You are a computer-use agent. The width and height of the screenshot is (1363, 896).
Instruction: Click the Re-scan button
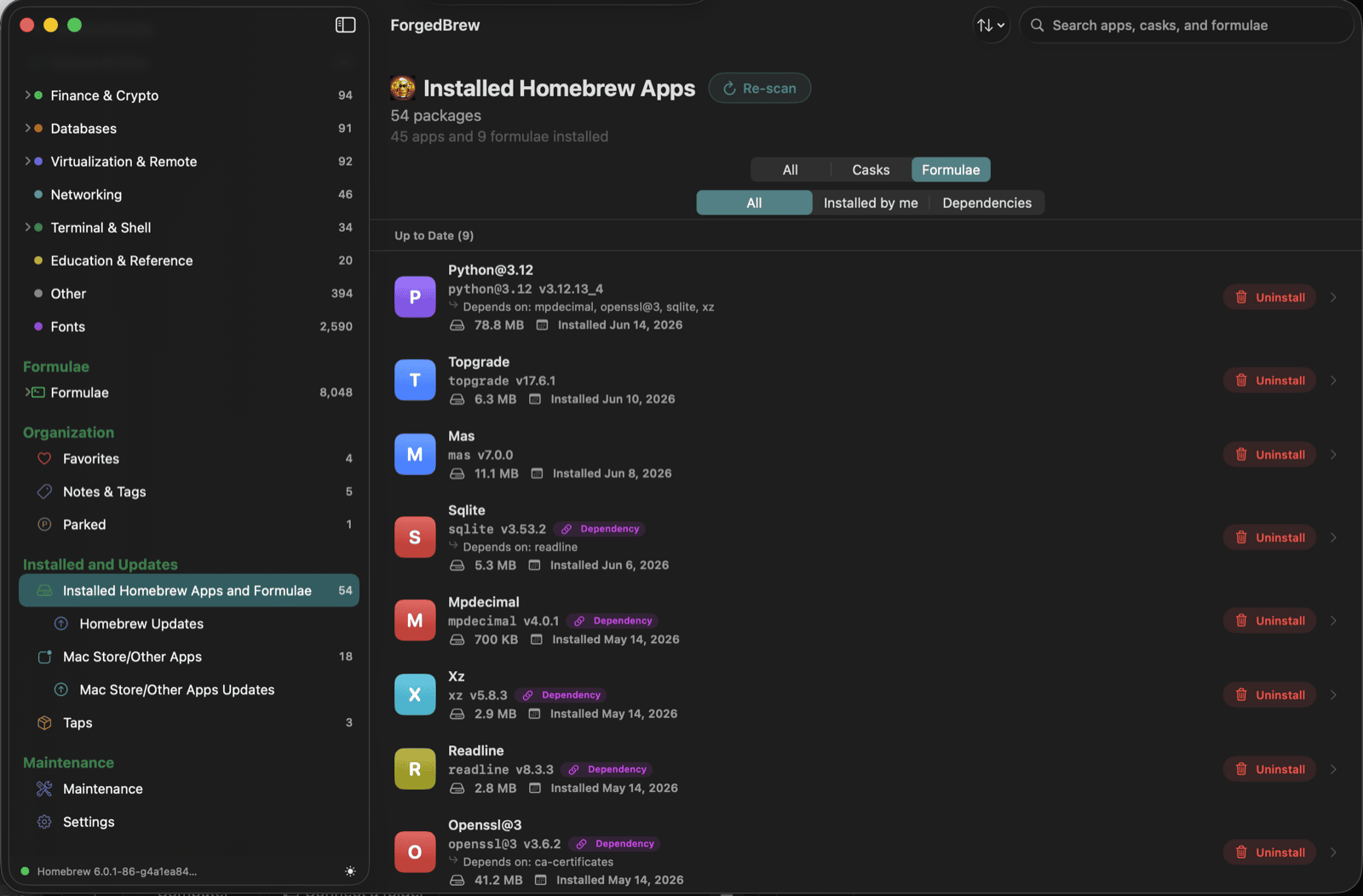tap(760, 89)
